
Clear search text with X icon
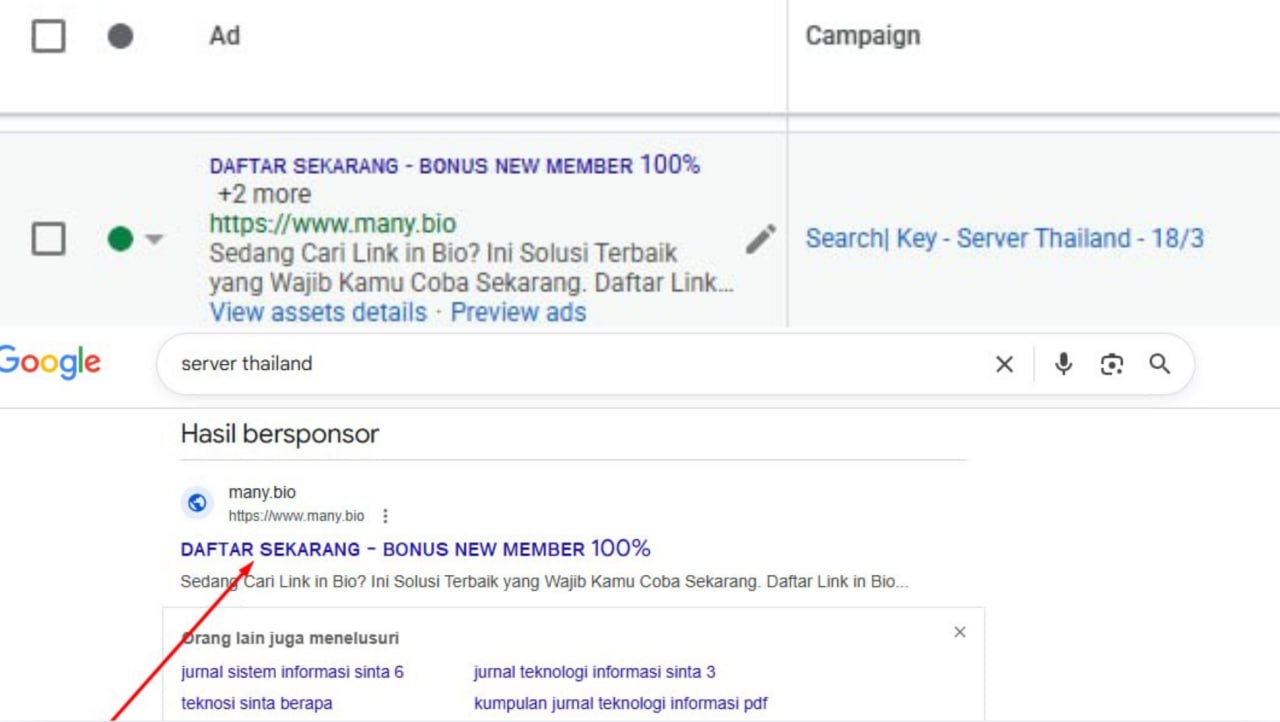1004,364
